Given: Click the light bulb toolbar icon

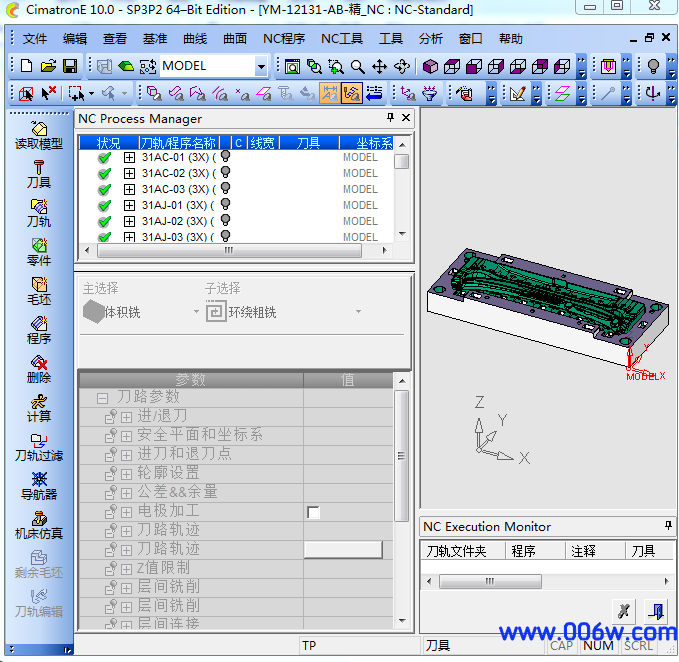Looking at the screenshot, I should click(653, 66).
